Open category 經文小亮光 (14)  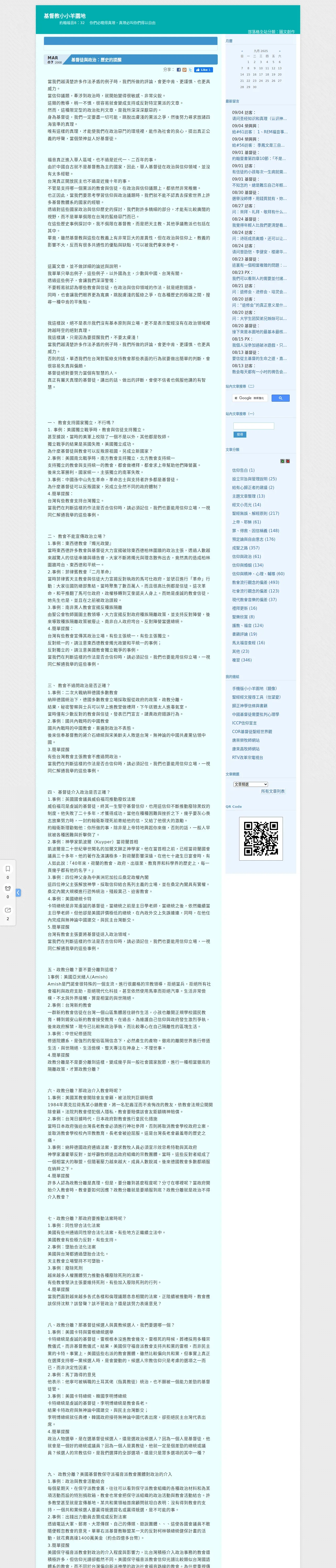coord(246,505)
